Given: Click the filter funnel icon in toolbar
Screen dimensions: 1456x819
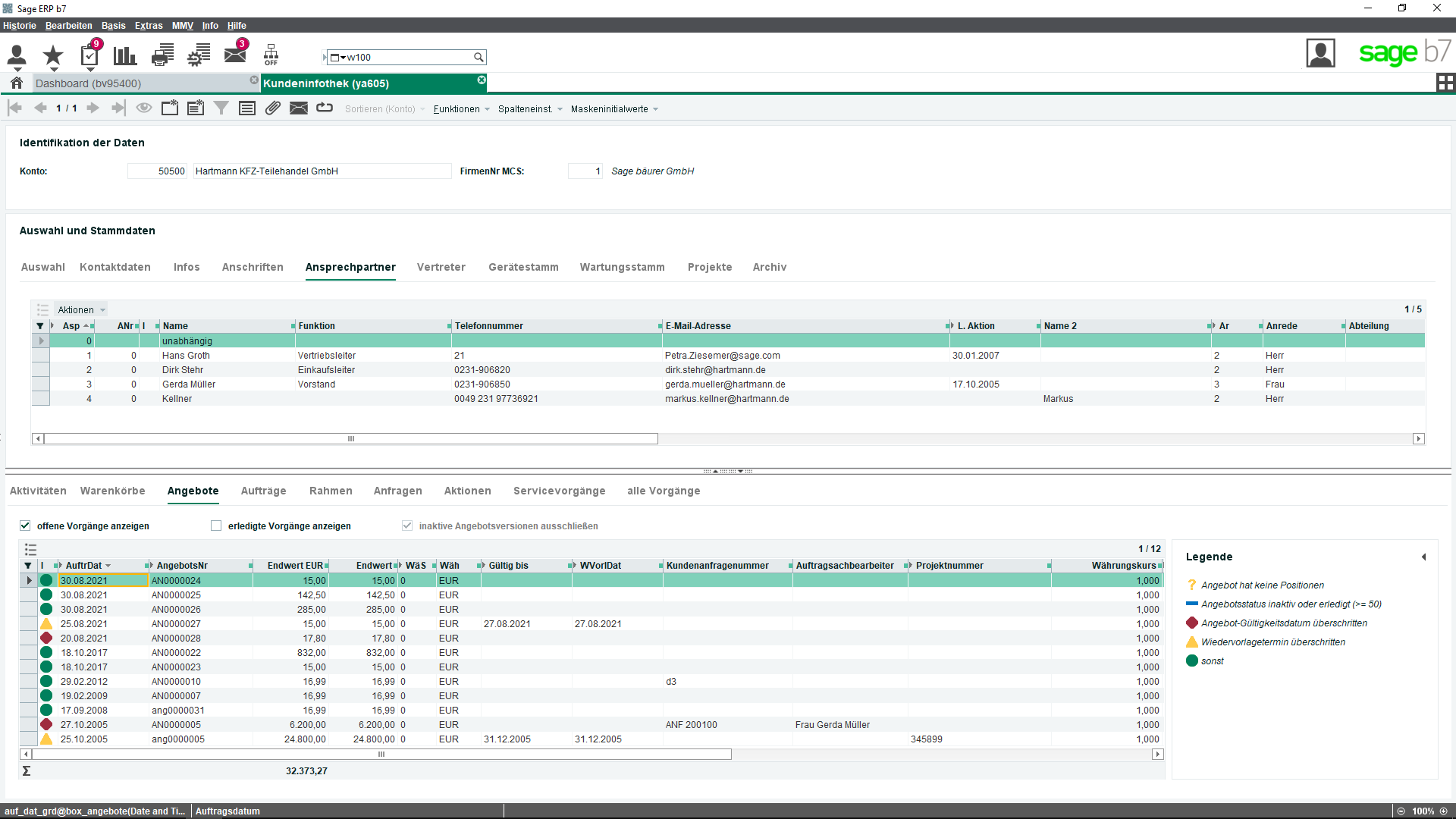Looking at the screenshot, I should 221,108.
